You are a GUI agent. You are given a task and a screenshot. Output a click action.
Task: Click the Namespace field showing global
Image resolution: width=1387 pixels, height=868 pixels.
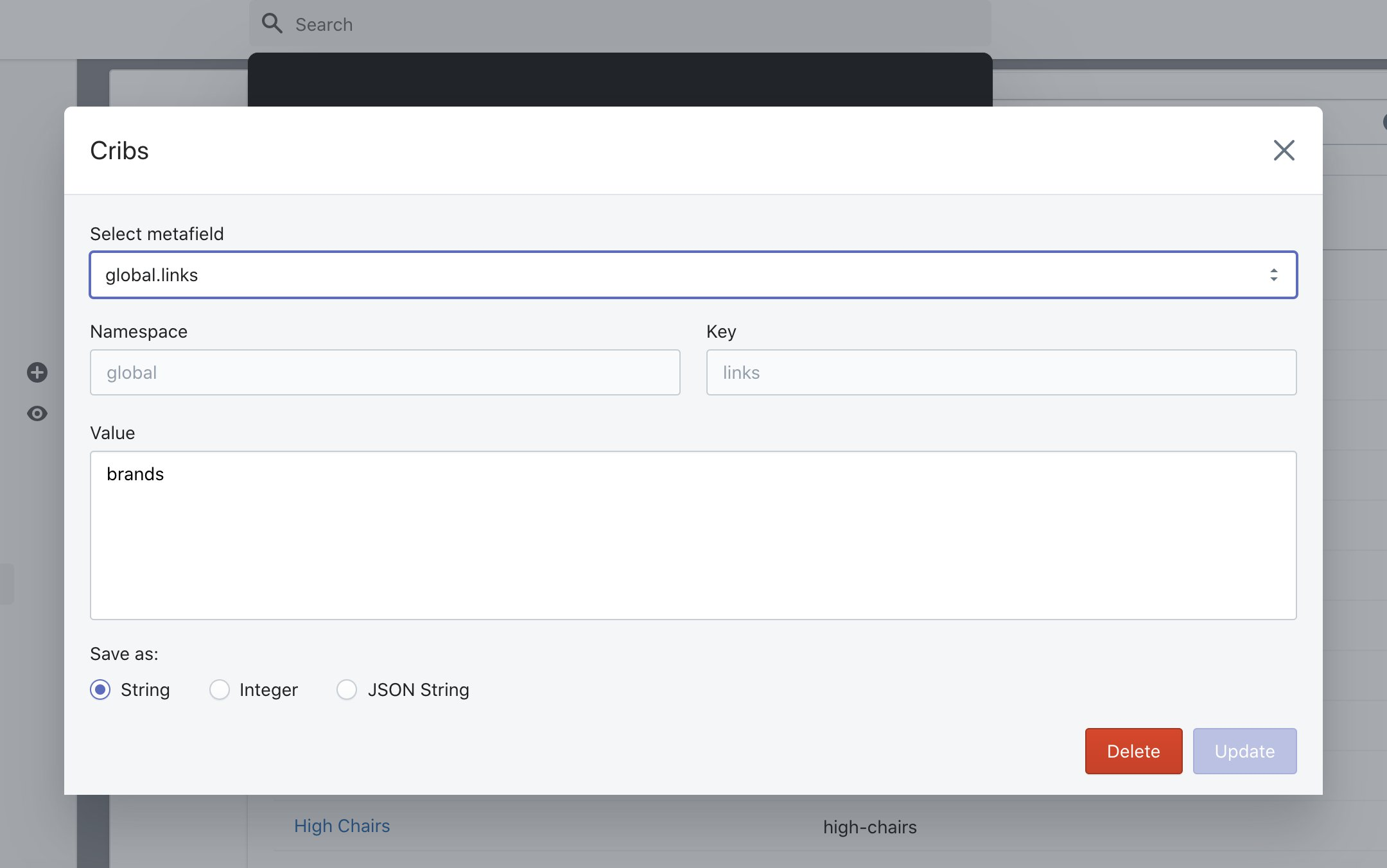(x=385, y=372)
